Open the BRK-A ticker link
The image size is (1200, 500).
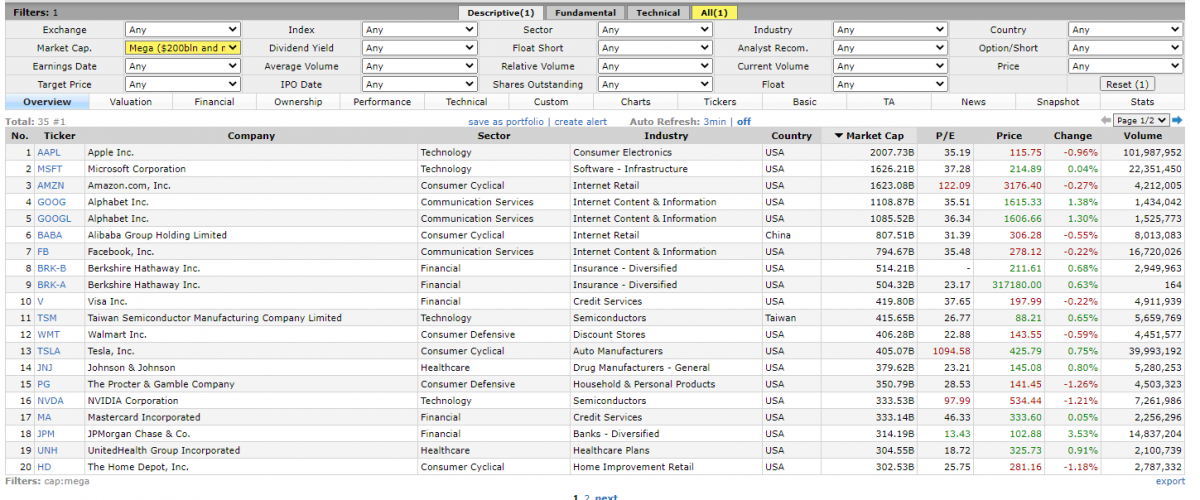coord(52,285)
